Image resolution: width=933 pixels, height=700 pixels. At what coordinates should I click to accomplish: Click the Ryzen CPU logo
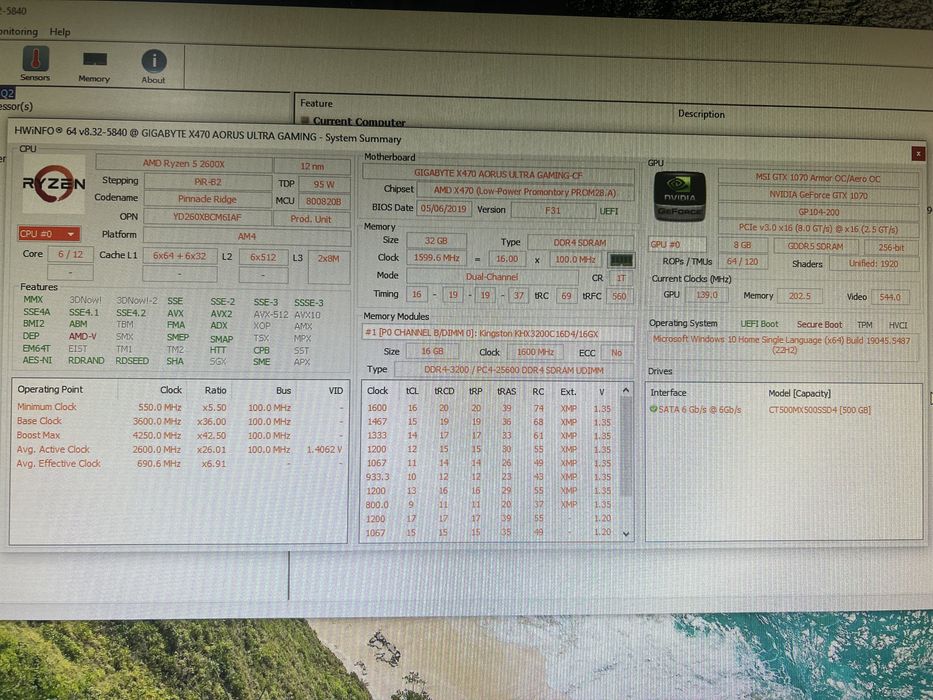(54, 185)
